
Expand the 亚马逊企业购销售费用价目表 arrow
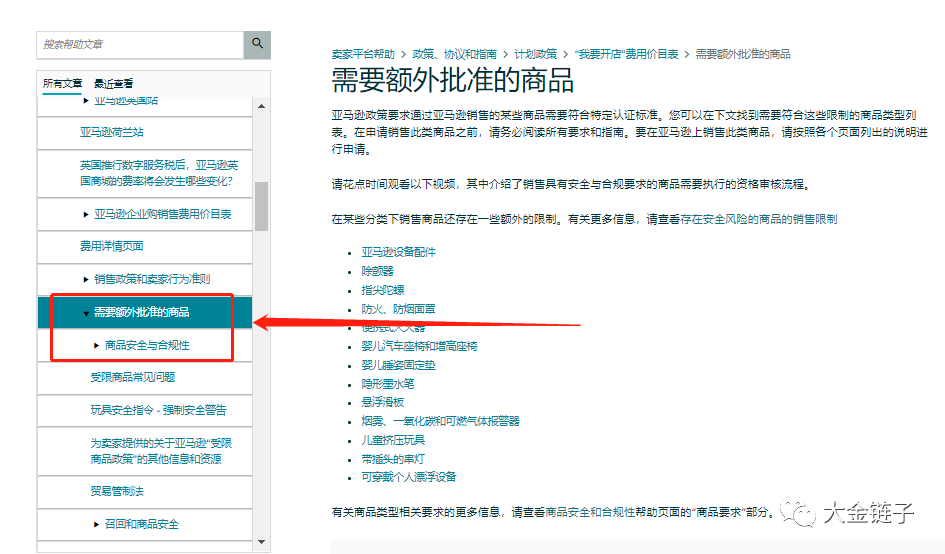tap(86, 215)
